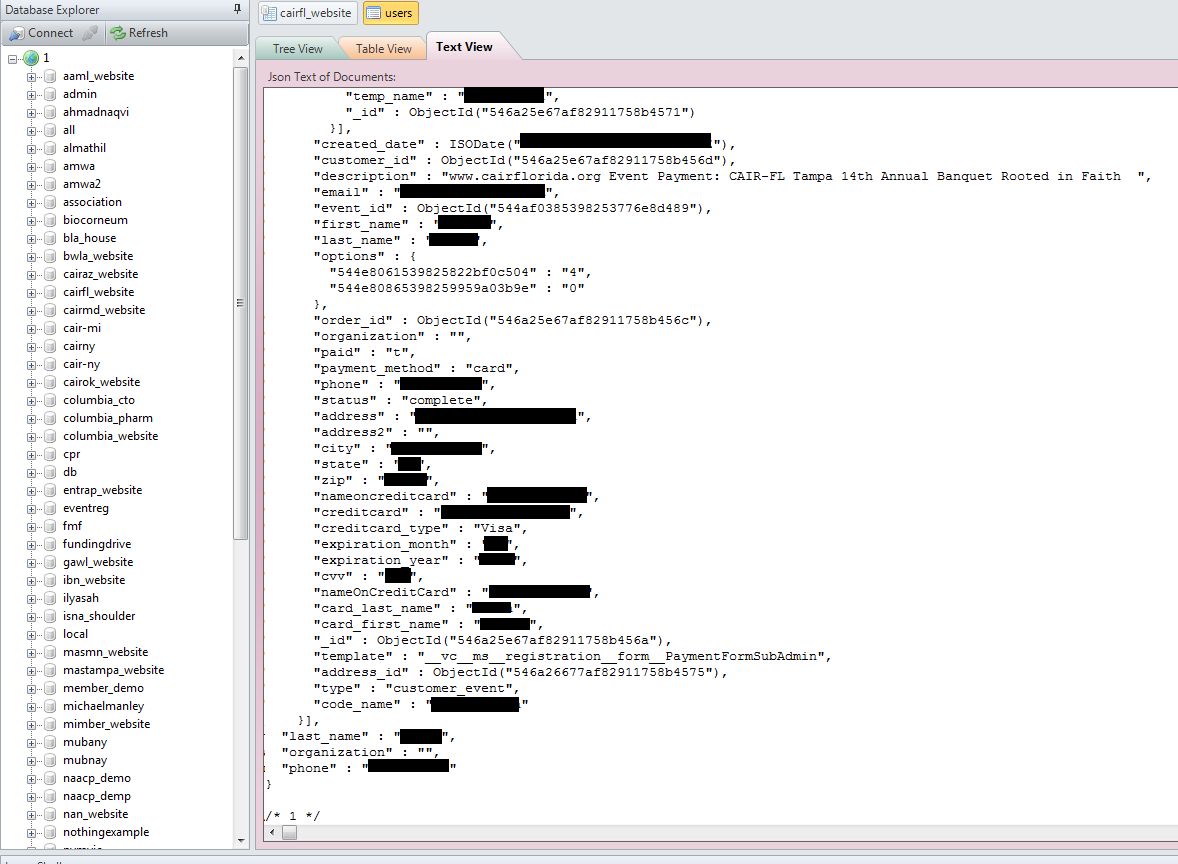The image size is (1178, 864).
Task: Click the database icon for bla_house
Action: (50, 238)
